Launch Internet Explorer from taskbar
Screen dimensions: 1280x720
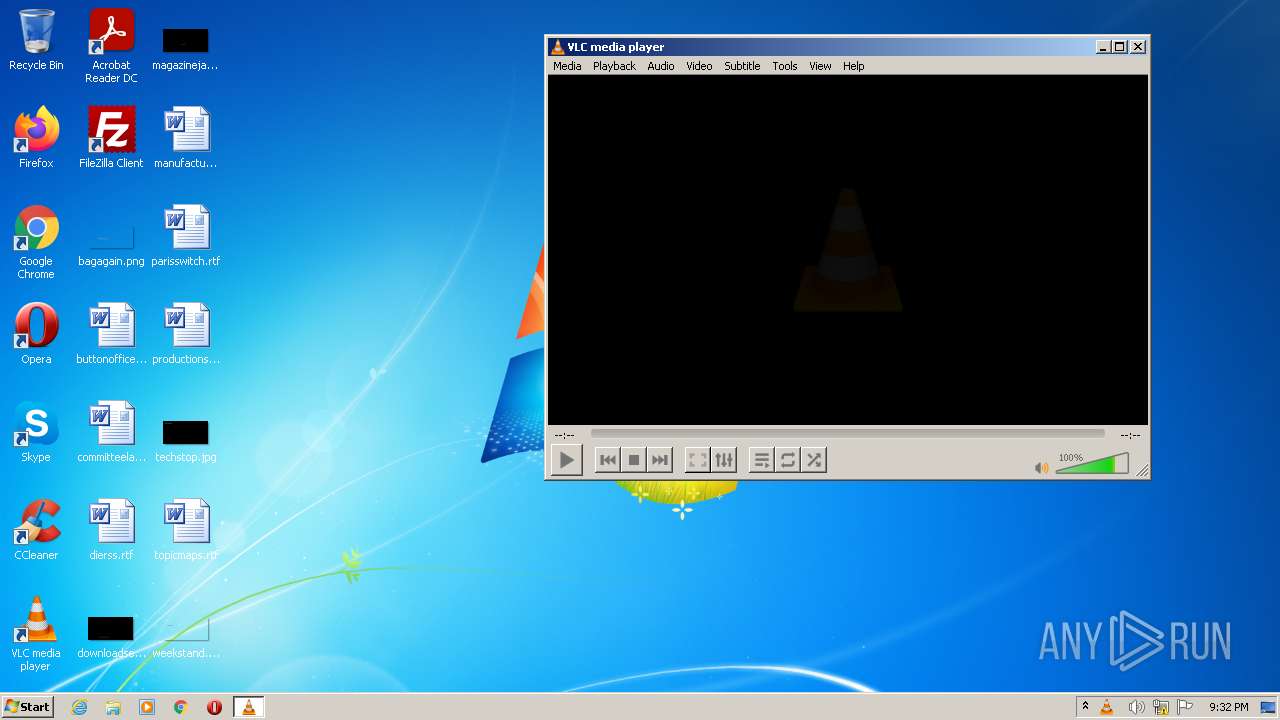pos(80,707)
